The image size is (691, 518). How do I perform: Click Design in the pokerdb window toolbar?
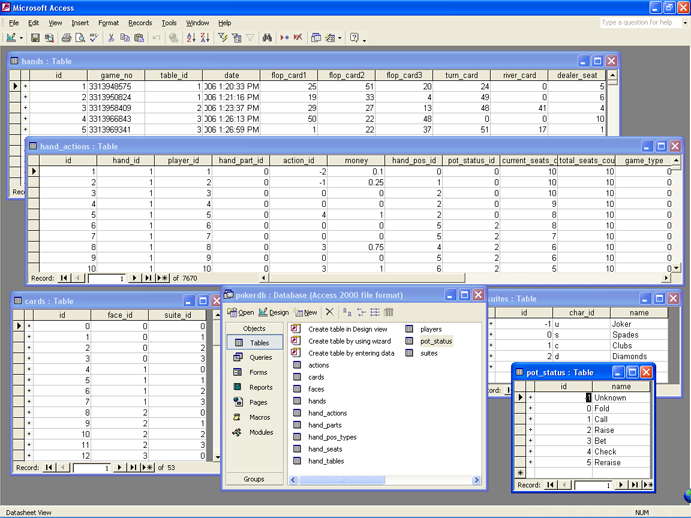274,312
